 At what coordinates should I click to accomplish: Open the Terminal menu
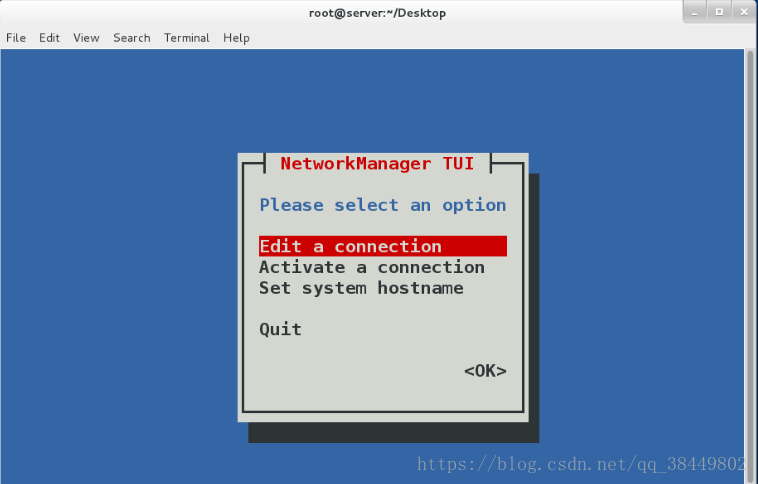[x=187, y=38]
